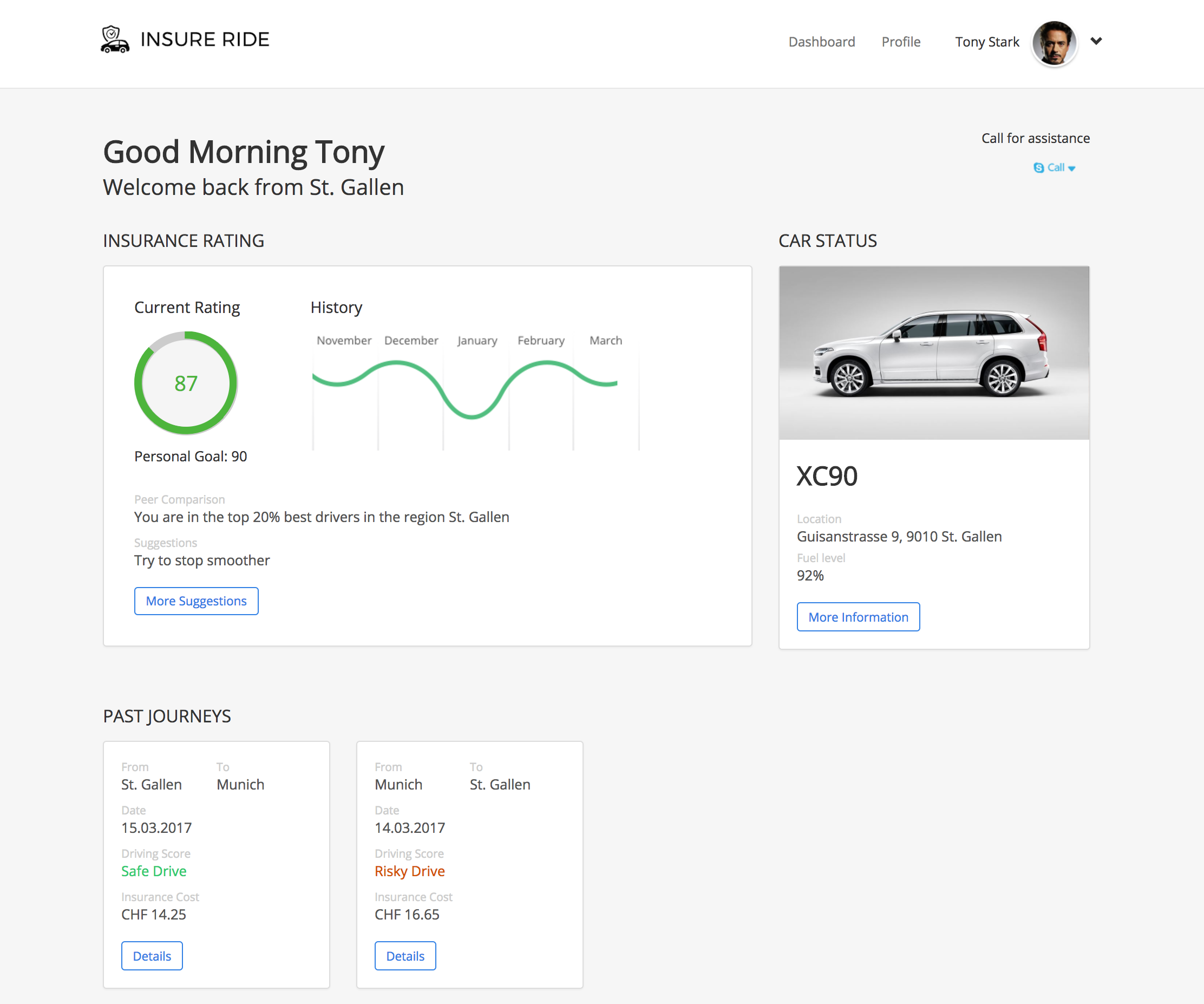The image size is (1204, 1004).
Task: Open Details for St. Gallen to Munich journey
Action: [152, 955]
